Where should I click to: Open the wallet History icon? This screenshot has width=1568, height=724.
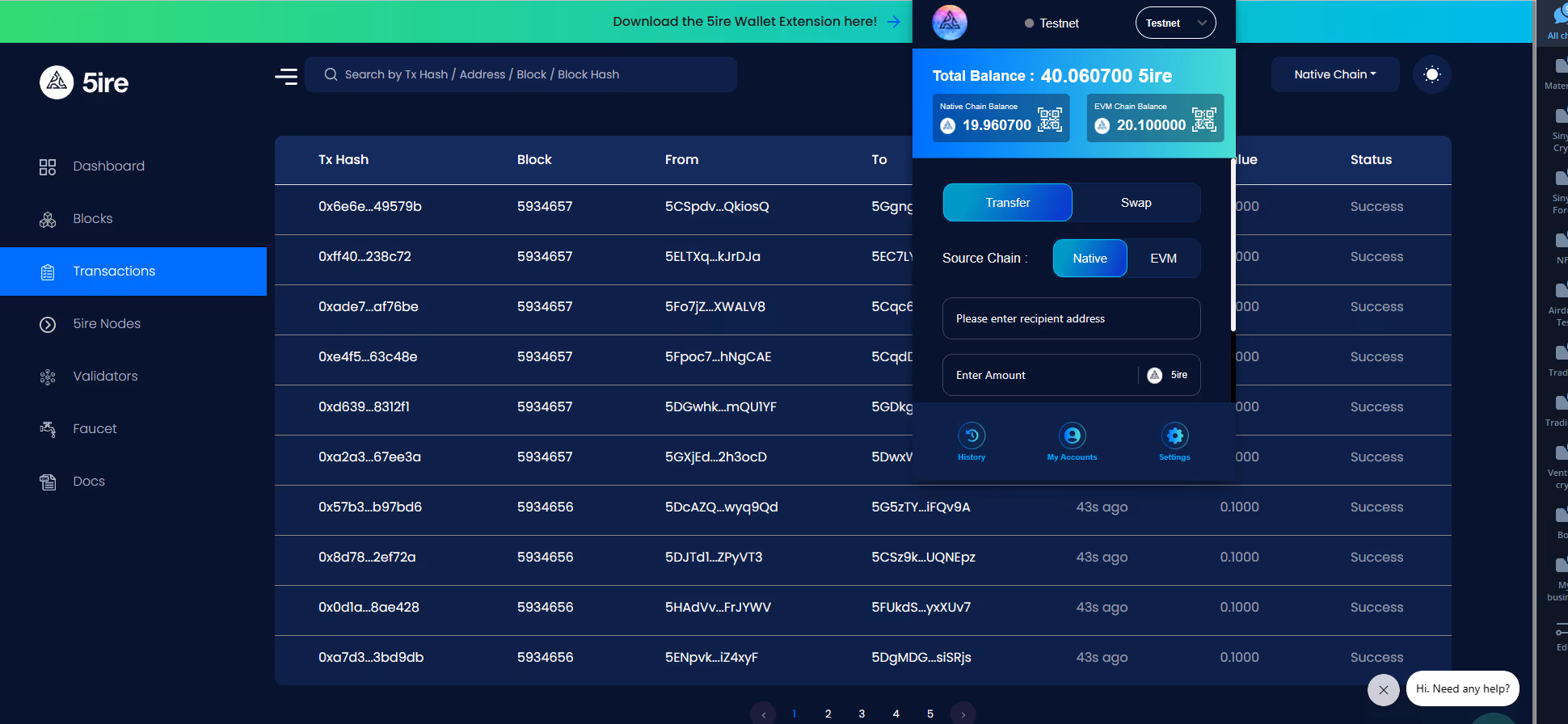[972, 437]
